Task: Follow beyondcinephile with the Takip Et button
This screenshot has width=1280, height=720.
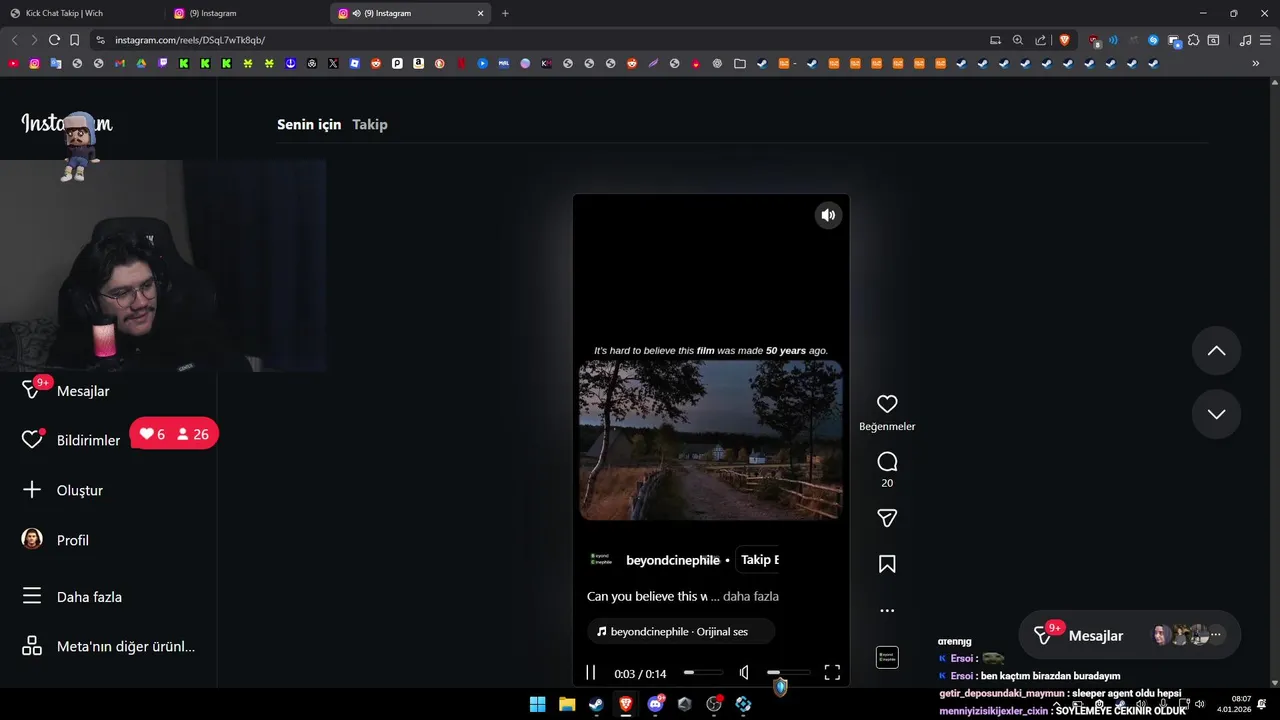Action: coord(759,560)
